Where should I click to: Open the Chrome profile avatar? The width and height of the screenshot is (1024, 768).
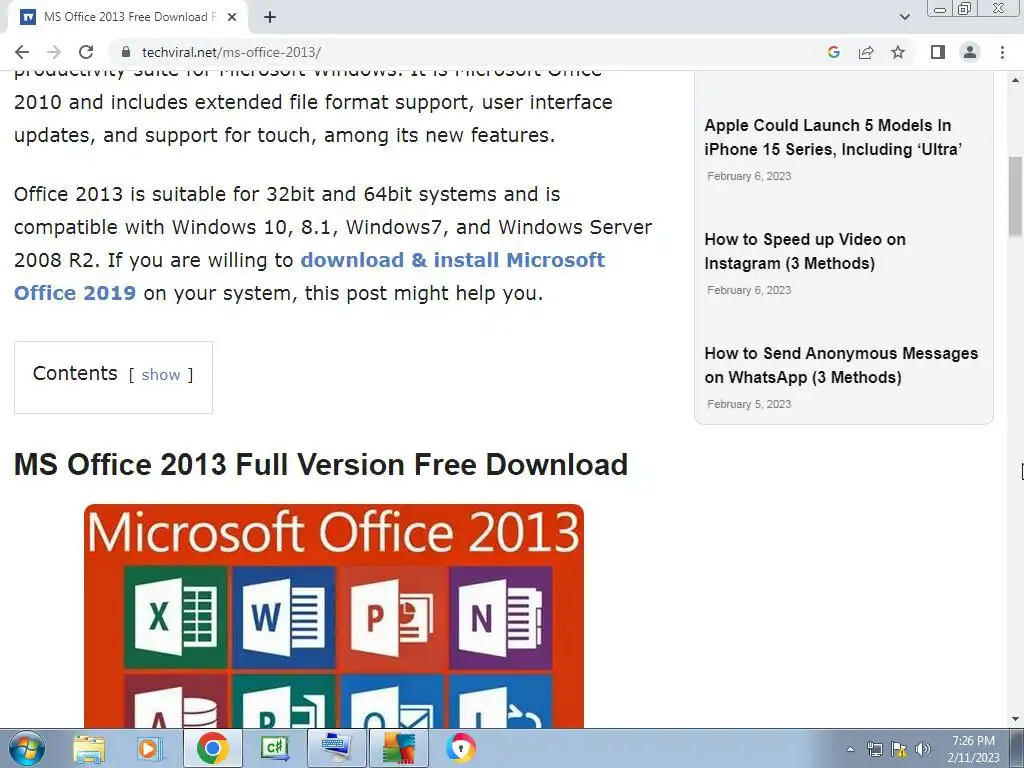coord(970,52)
